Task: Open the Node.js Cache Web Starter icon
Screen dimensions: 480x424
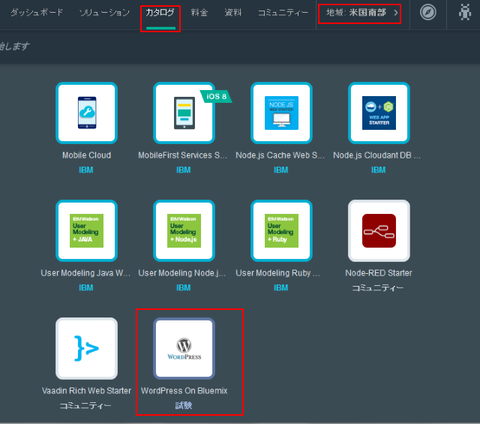Action: pos(282,113)
